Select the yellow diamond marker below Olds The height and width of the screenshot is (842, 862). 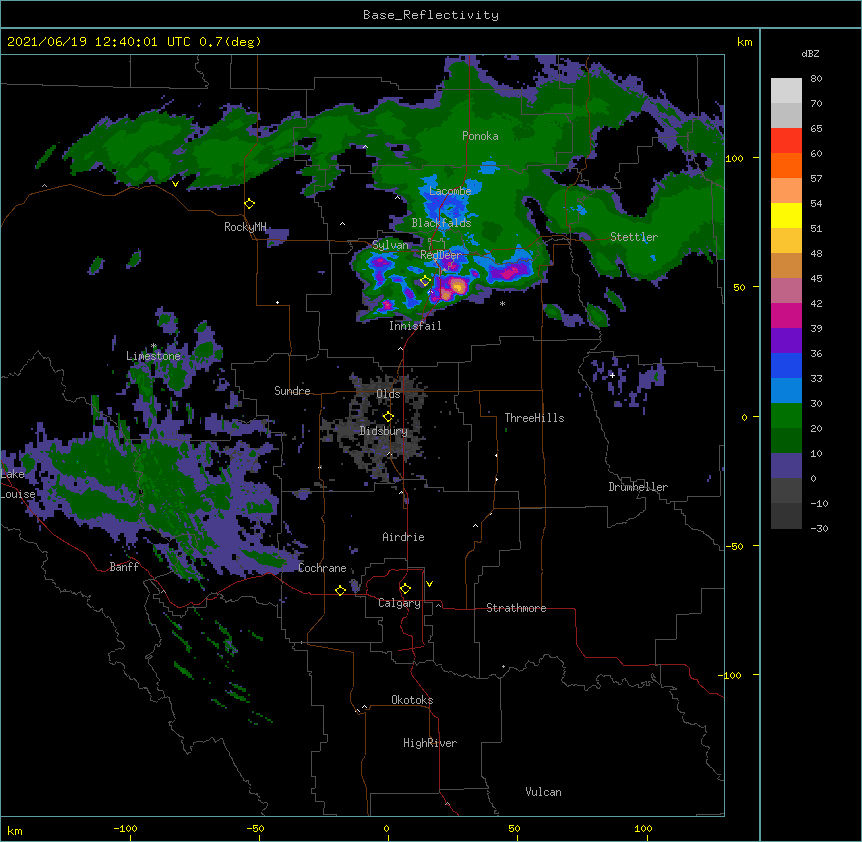coord(388,417)
